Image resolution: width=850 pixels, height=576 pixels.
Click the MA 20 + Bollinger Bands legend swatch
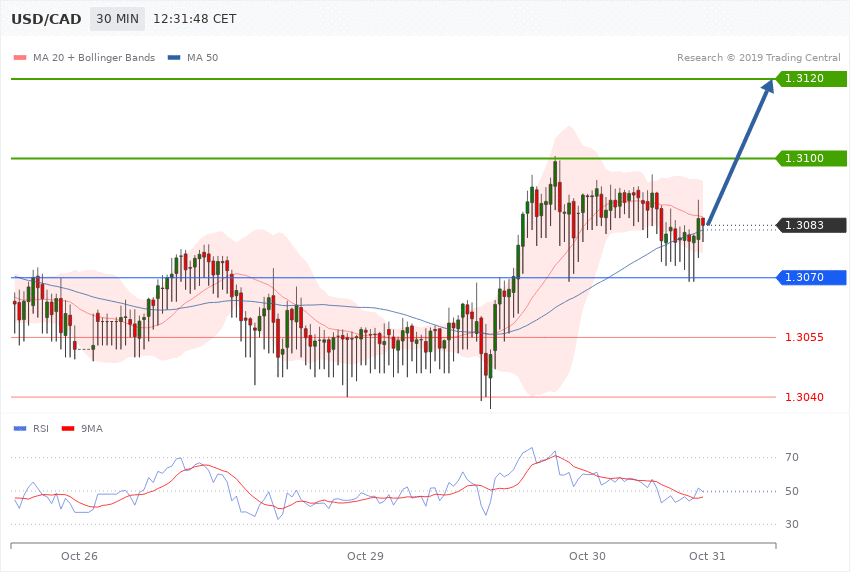click(x=20, y=57)
